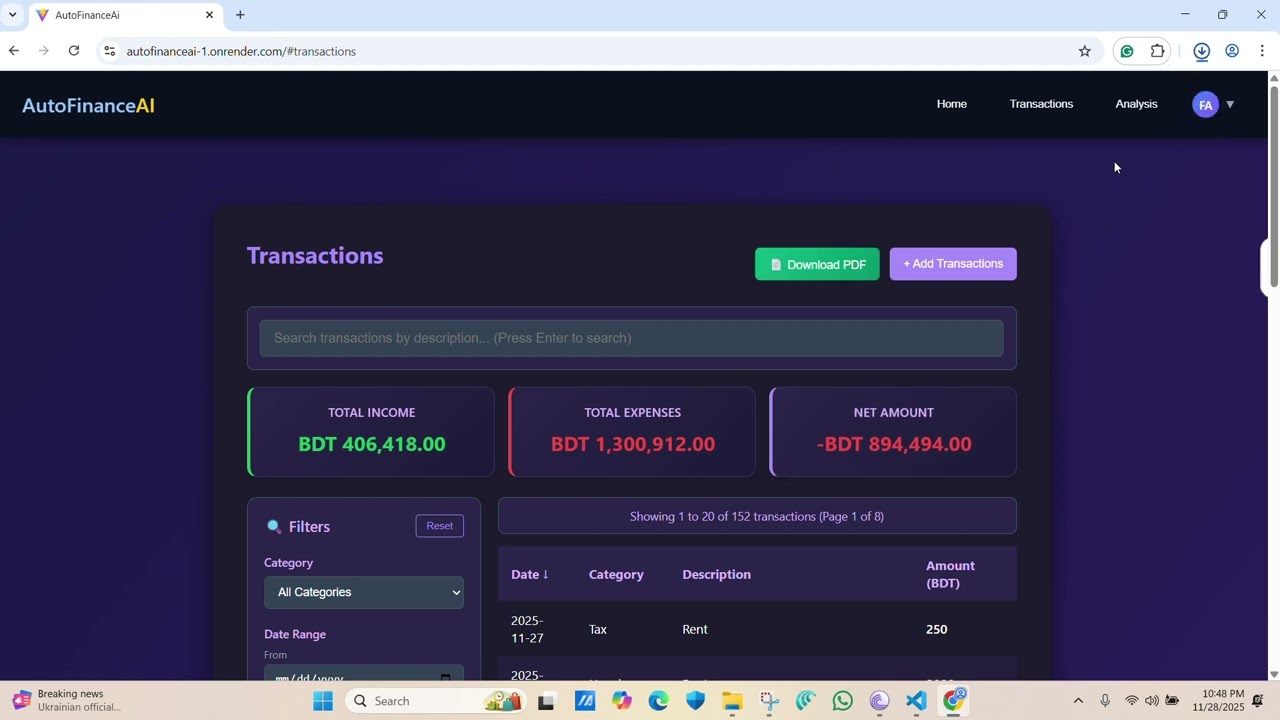Open the notifications bell icon
The width and height of the screenshot is (1280, 720).
(1258, 701)
